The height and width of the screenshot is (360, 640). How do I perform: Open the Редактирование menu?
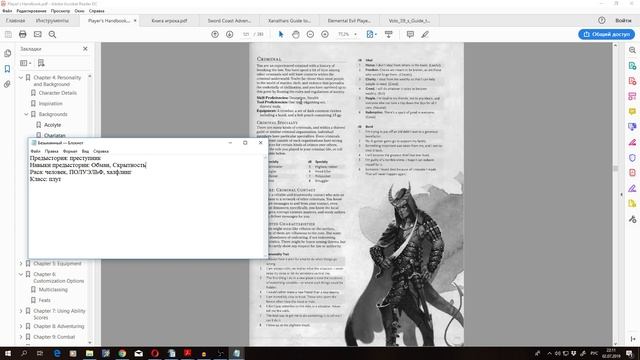(31, 11)
